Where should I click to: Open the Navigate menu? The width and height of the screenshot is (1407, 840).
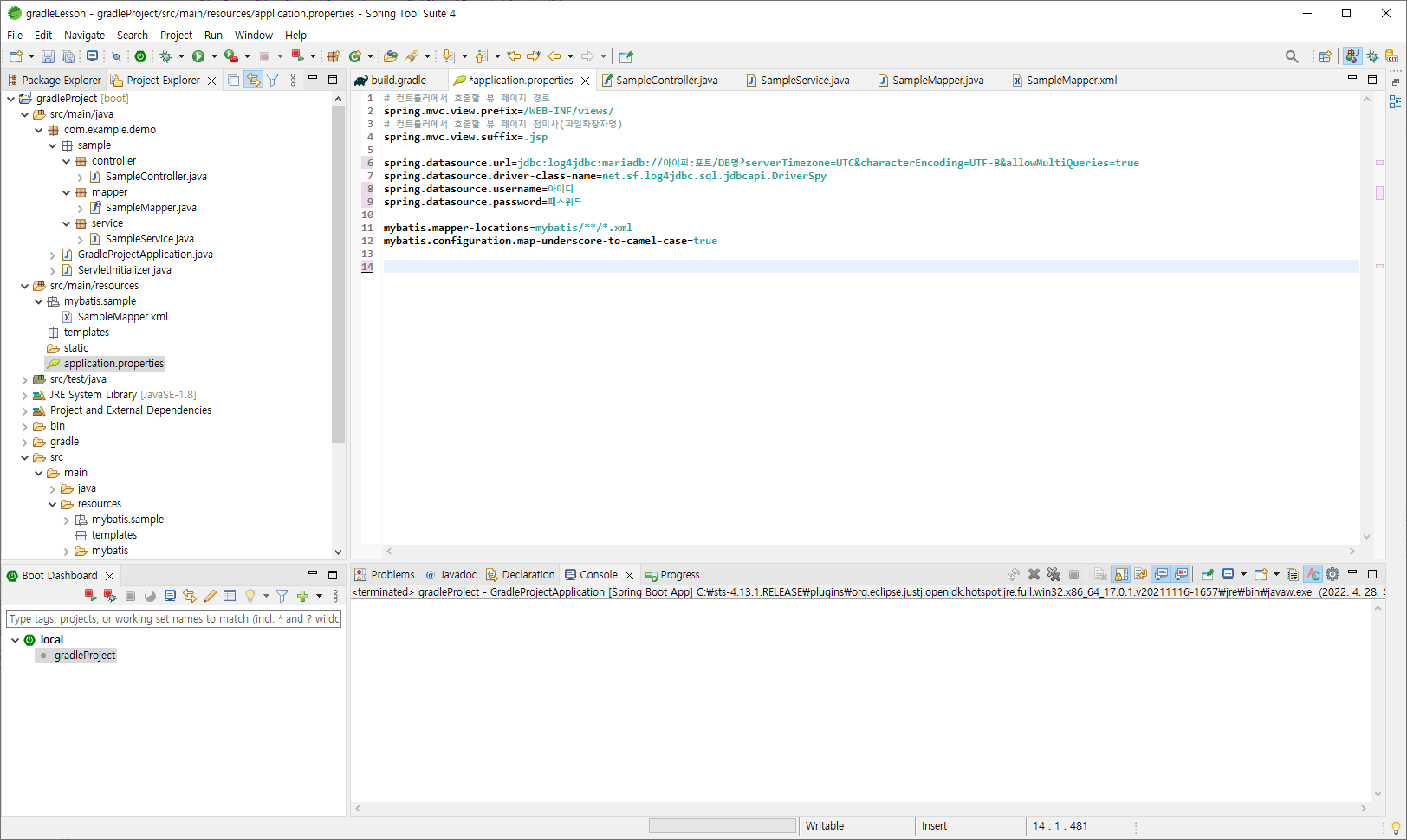click(84, 36)
